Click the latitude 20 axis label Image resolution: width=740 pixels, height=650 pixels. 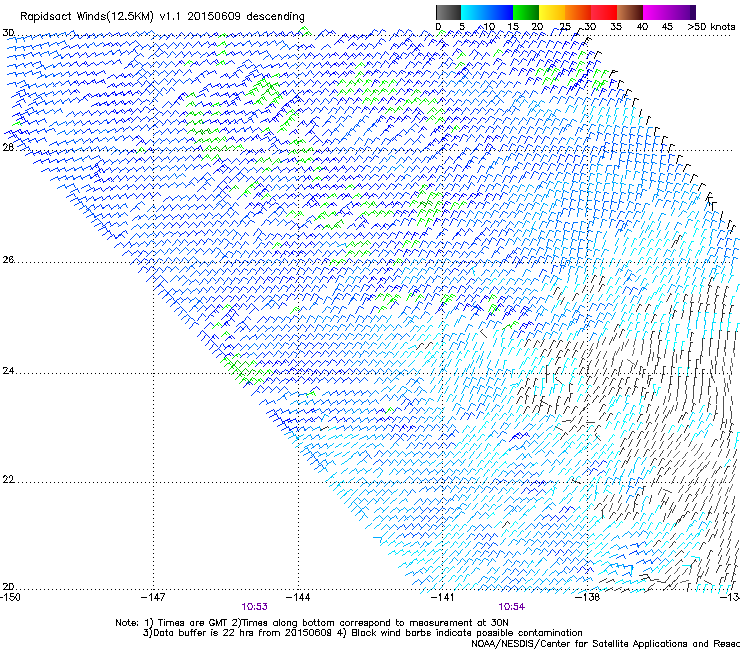click(x=8, y=587)
